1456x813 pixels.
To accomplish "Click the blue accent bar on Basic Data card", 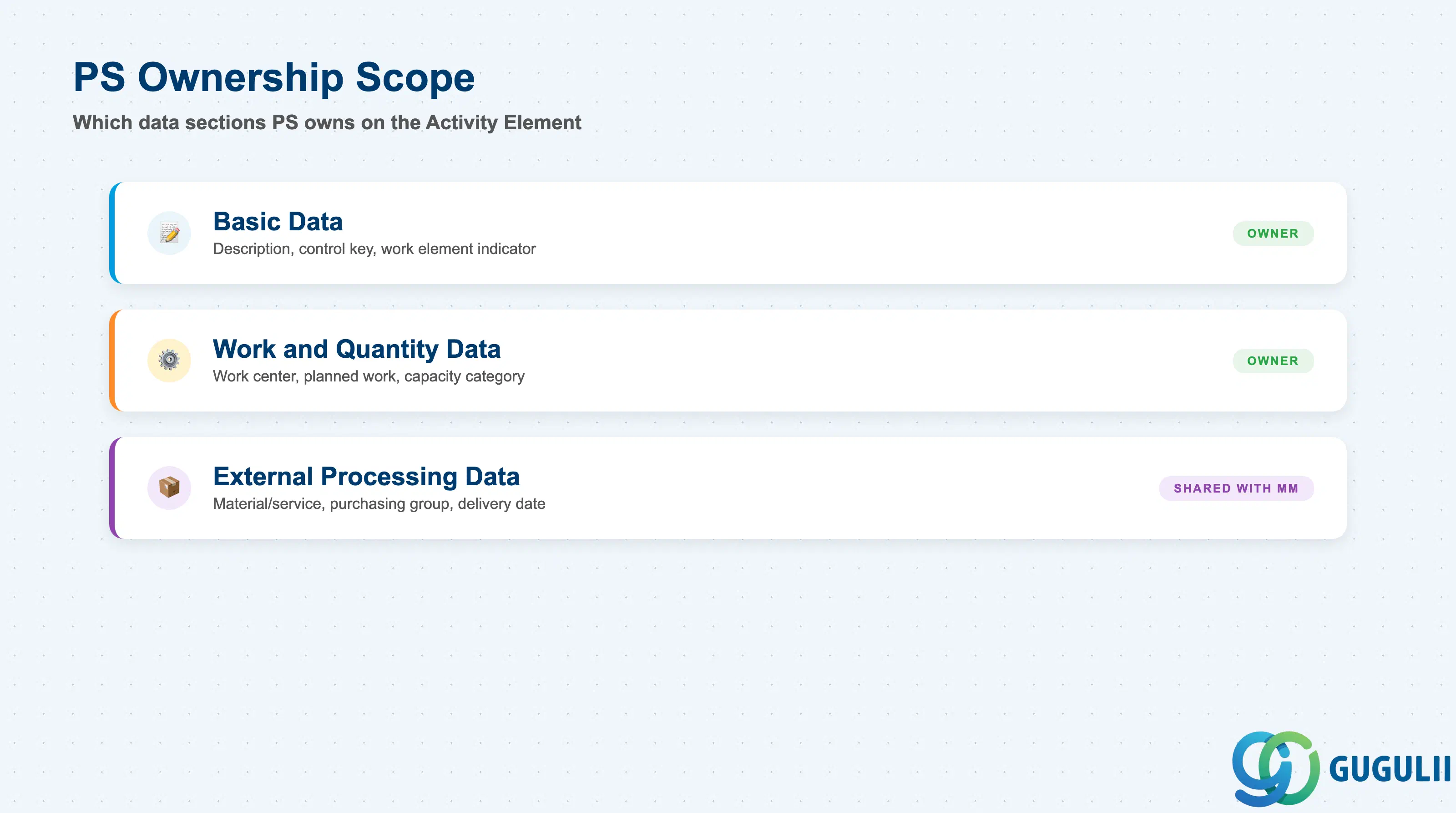I will point(112,233).
